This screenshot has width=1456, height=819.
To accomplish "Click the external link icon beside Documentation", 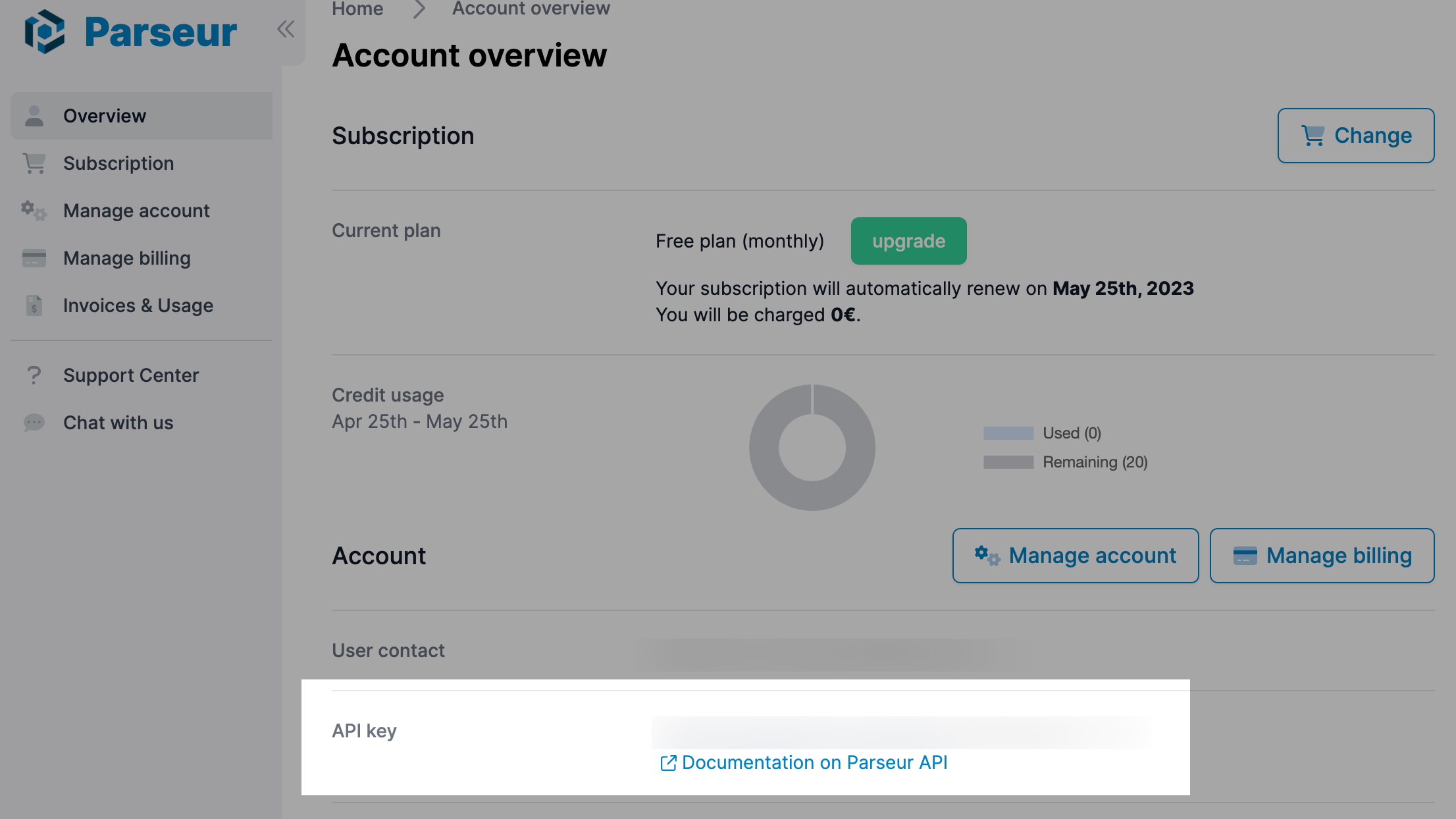I will pos(668,763).
